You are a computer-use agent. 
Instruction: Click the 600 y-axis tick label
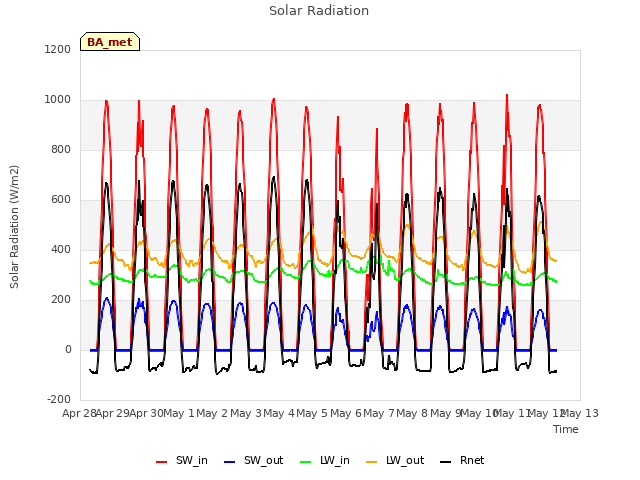pyautogui.click(x=61, y=200)
